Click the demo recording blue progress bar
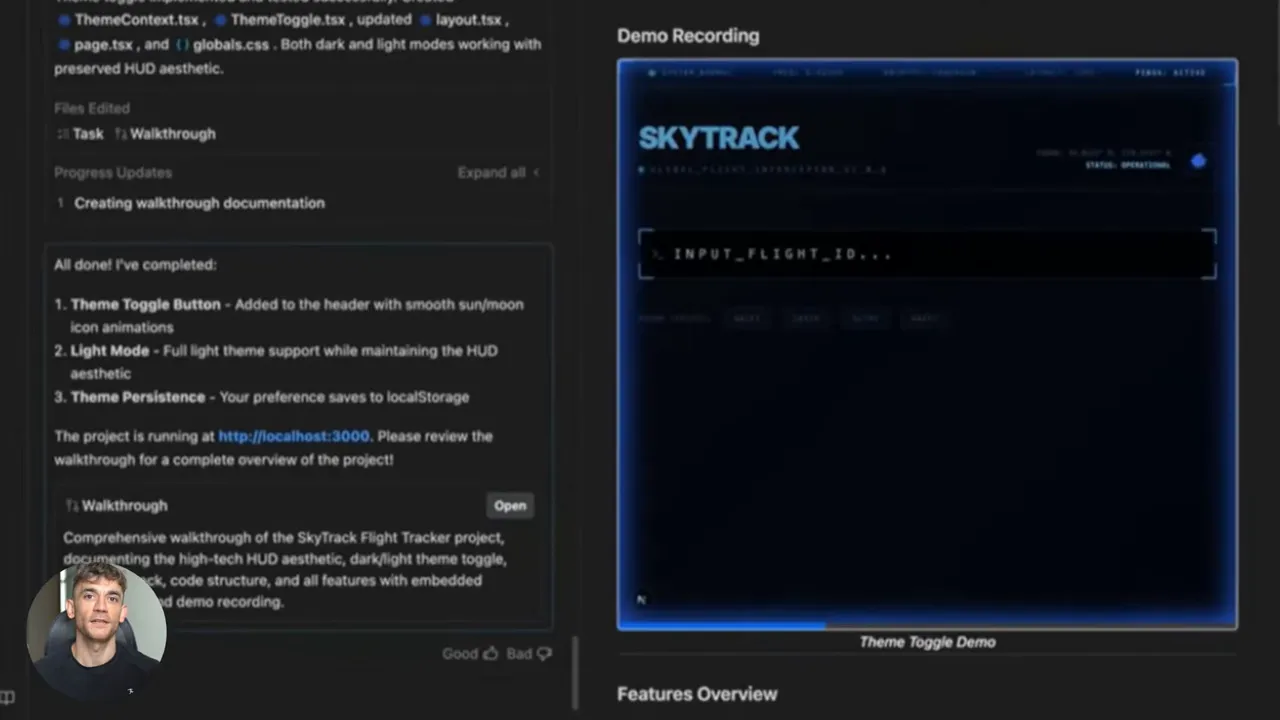 (722, 626)
